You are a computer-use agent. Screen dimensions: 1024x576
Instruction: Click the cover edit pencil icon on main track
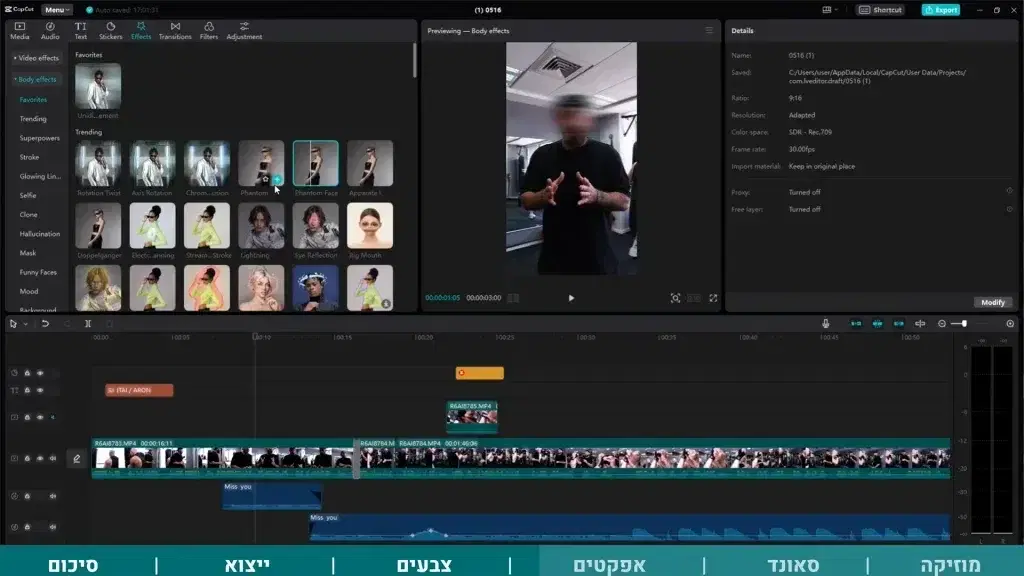coord(76,458)
